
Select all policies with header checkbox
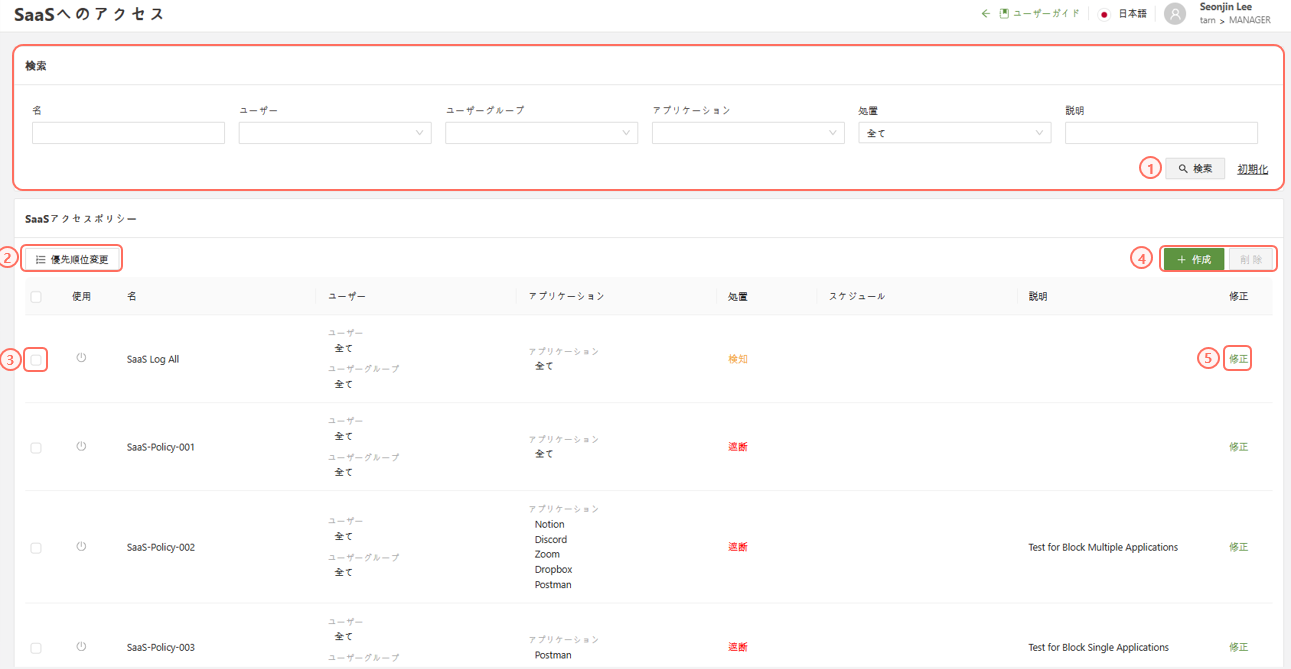36,297
